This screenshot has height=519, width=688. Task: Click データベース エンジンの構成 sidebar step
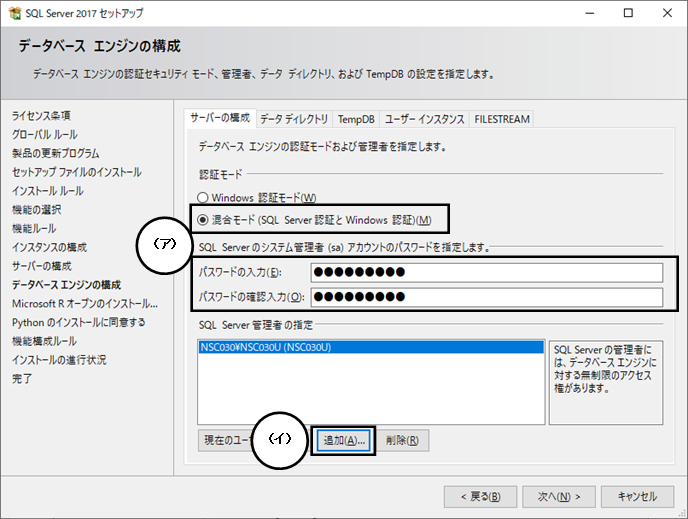[x=66, y=285]
